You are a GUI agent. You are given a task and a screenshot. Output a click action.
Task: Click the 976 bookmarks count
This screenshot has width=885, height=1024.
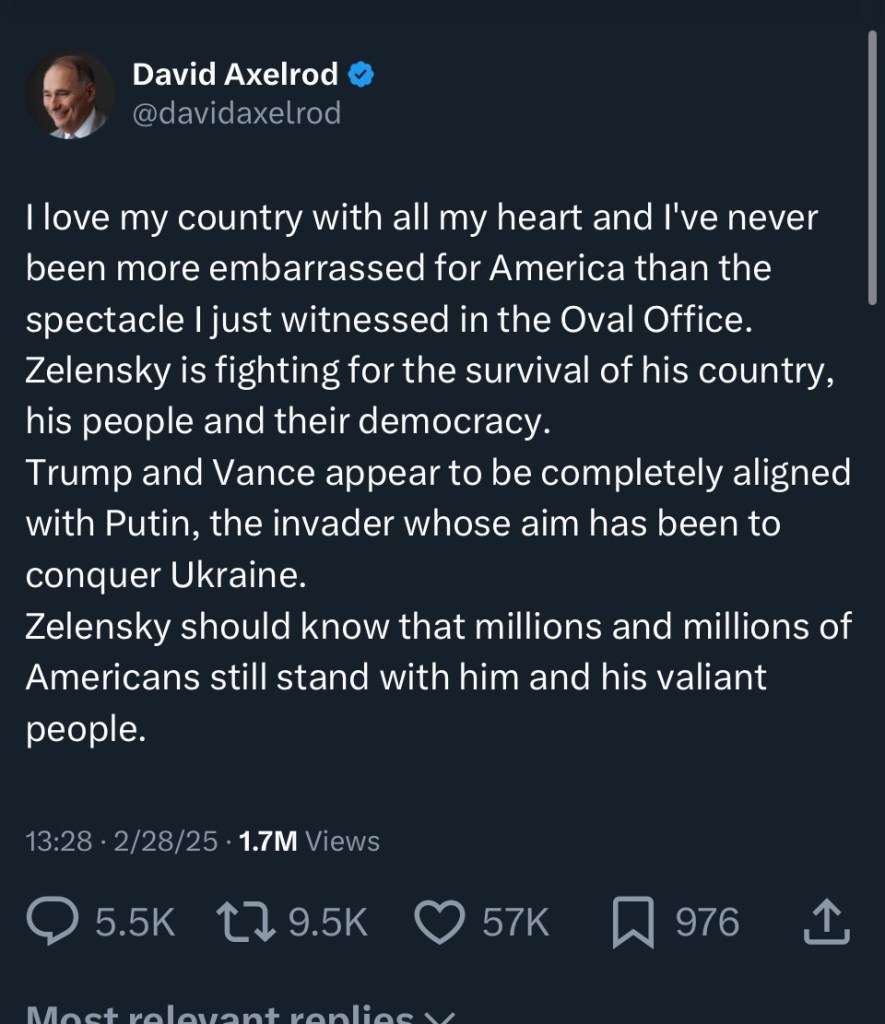[x=707, y=923]
